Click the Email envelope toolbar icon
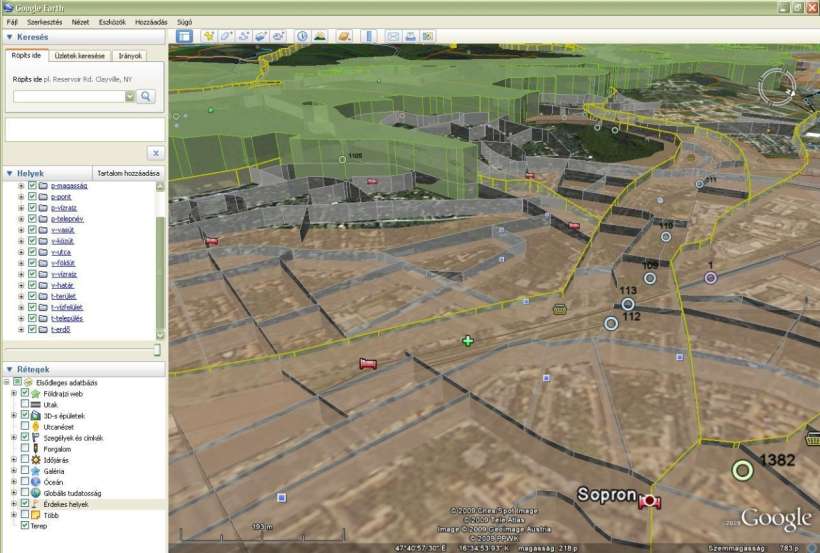820x553 pixels. 393,36
